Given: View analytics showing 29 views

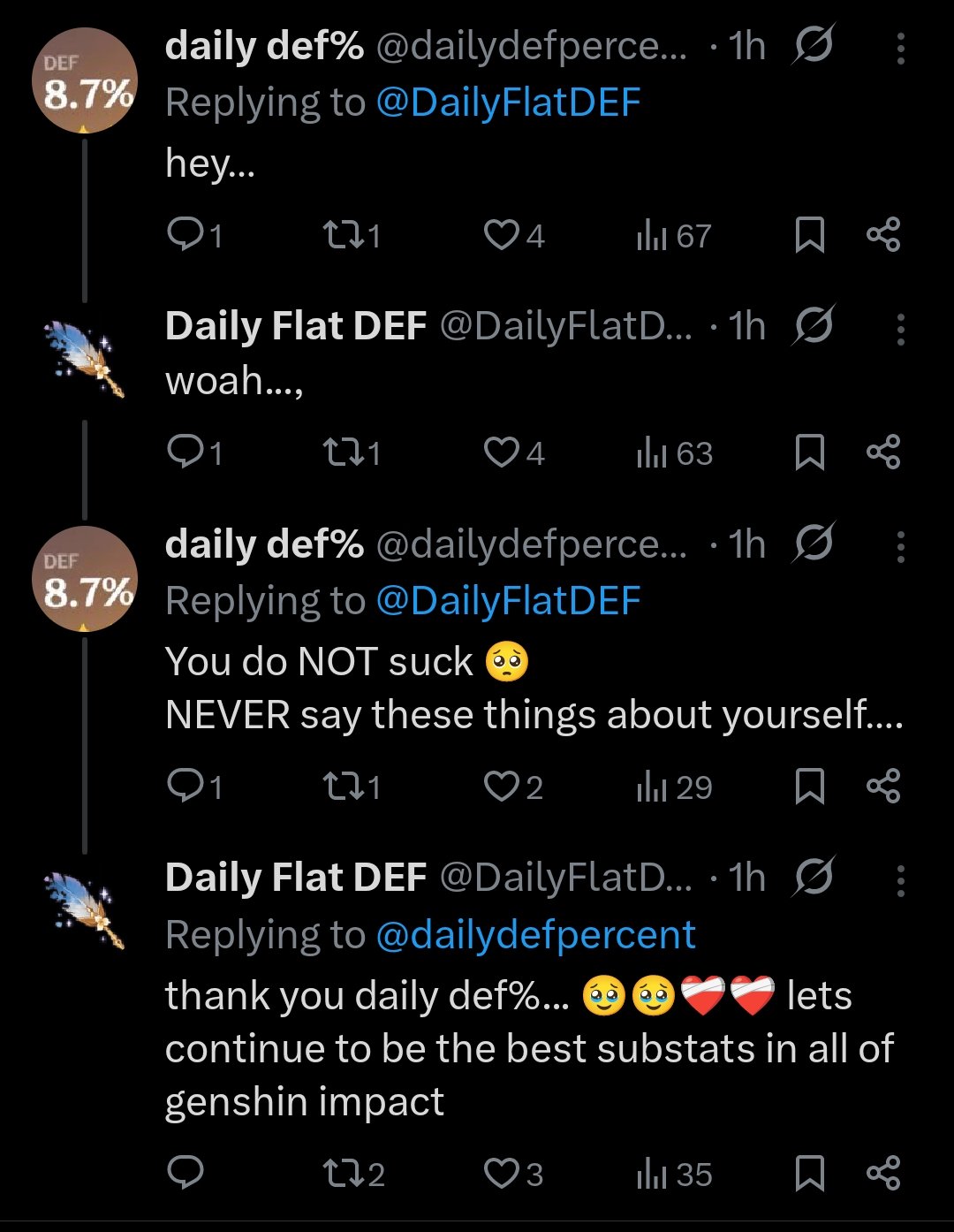Looking at the screenshot, I should pyautogui.click(x=674, y=787).
